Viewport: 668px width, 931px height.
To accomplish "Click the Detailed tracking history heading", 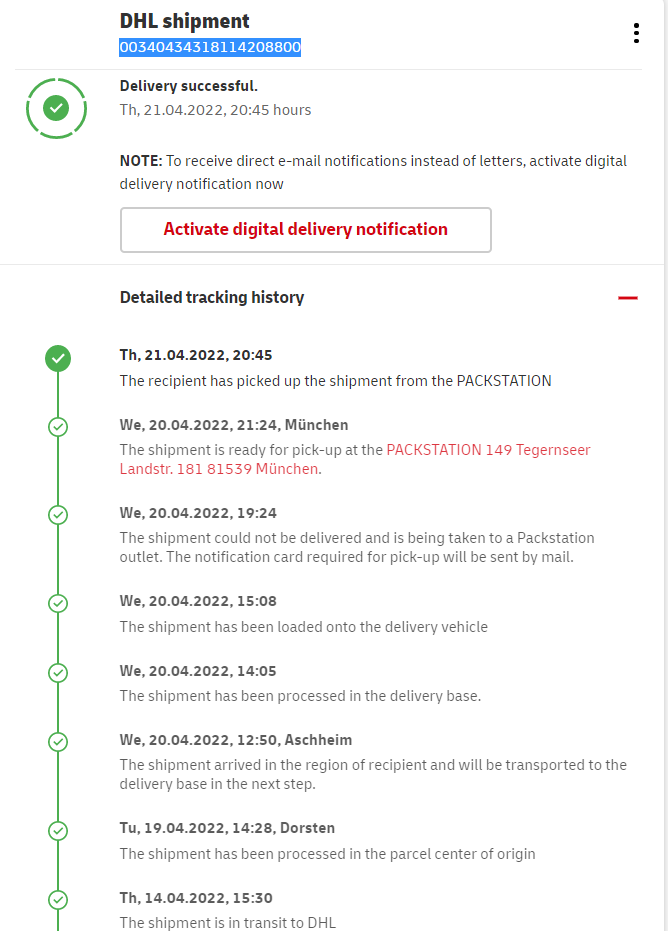I will click(212, 297).
